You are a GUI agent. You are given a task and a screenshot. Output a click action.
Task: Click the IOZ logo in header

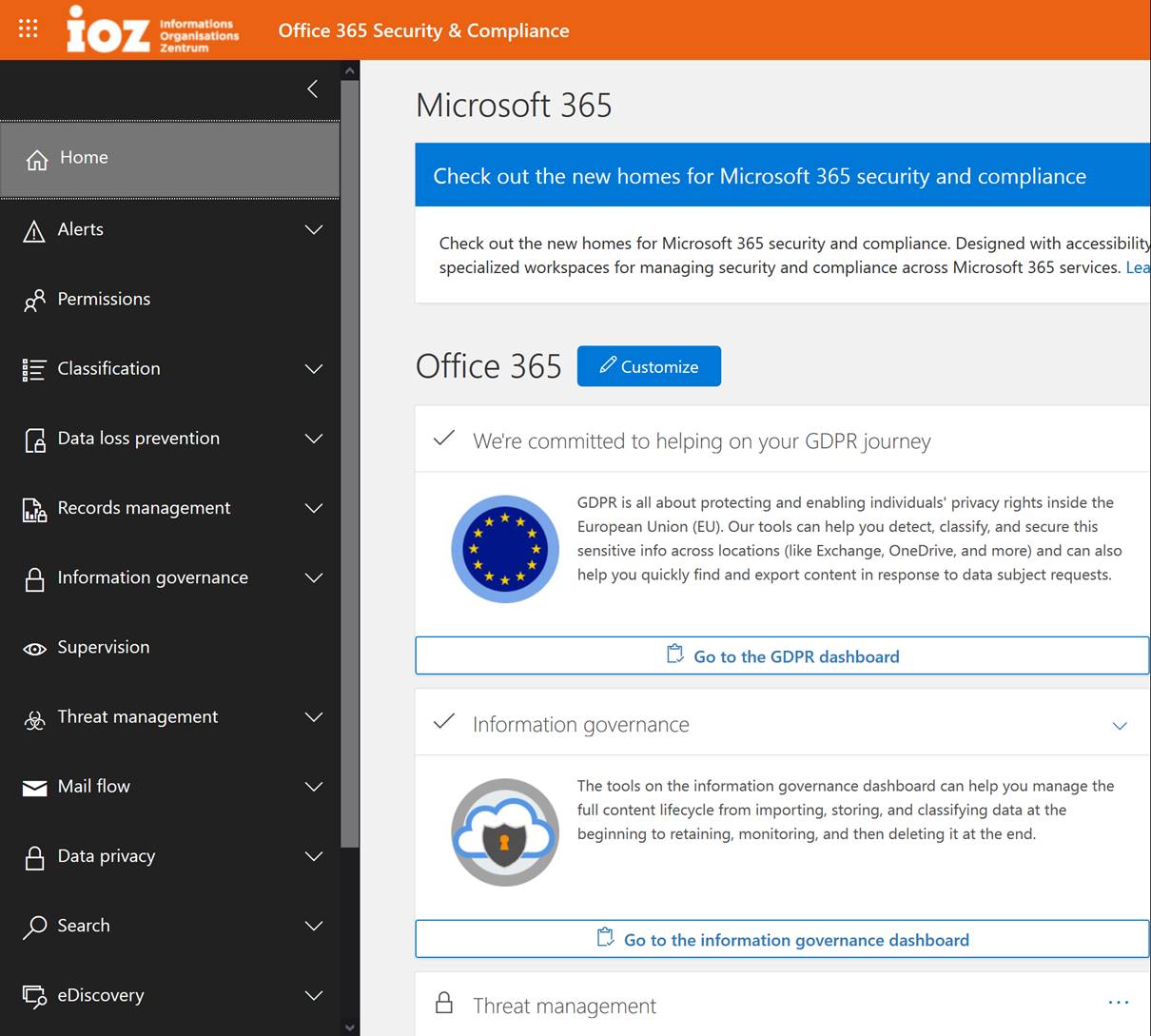(x=152, y=29)
